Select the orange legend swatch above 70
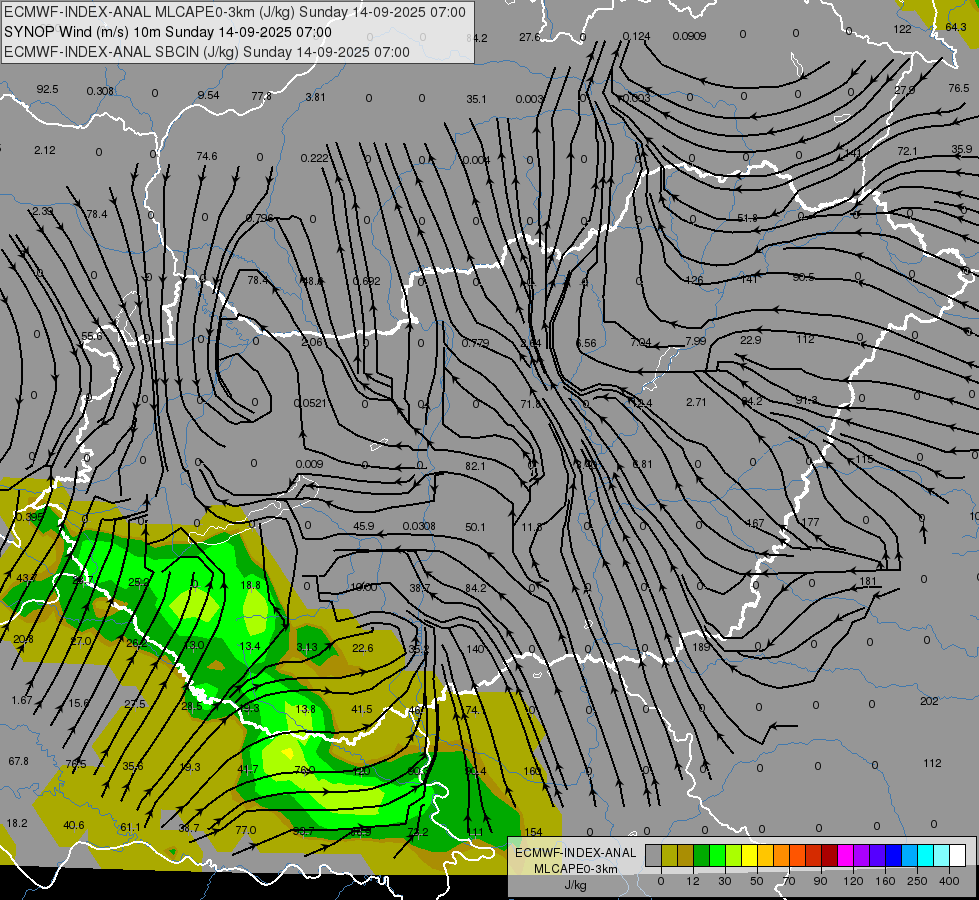The height and width of the screenshot is (900, 979). [x=781, y=855]
